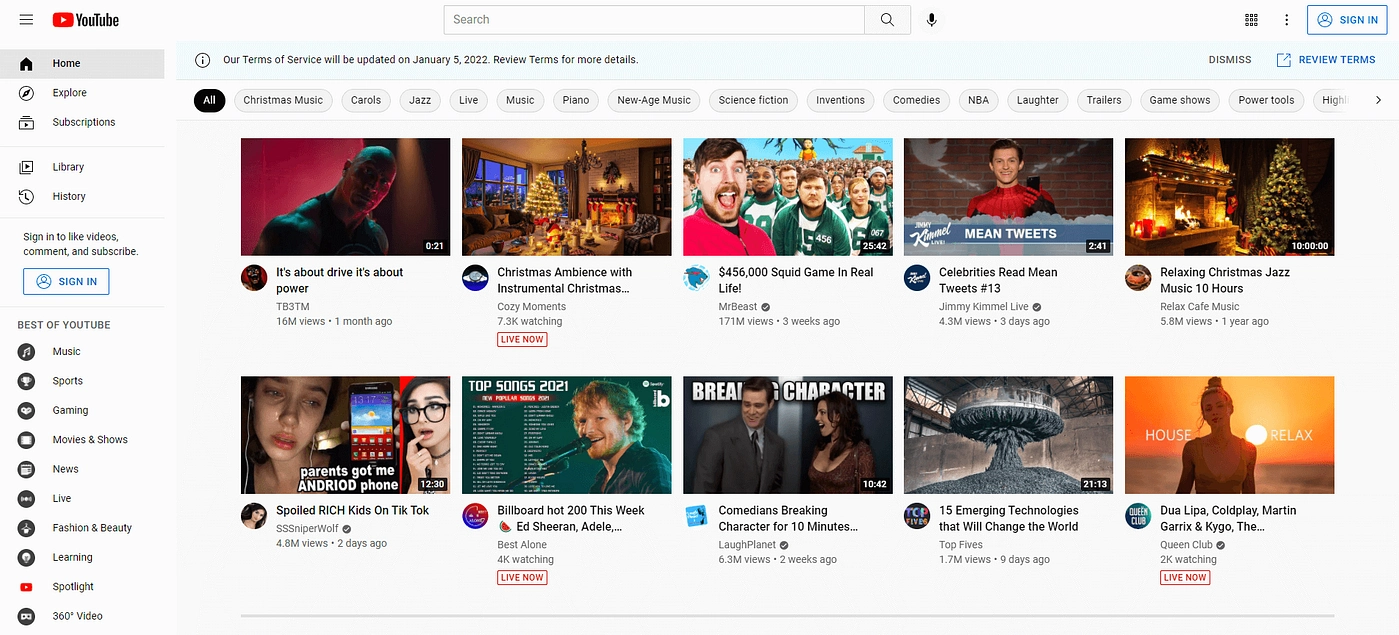This screenshot has height=635, width=1399.
Task: Open History in the sidebar
Action: (x=82, y=196)
